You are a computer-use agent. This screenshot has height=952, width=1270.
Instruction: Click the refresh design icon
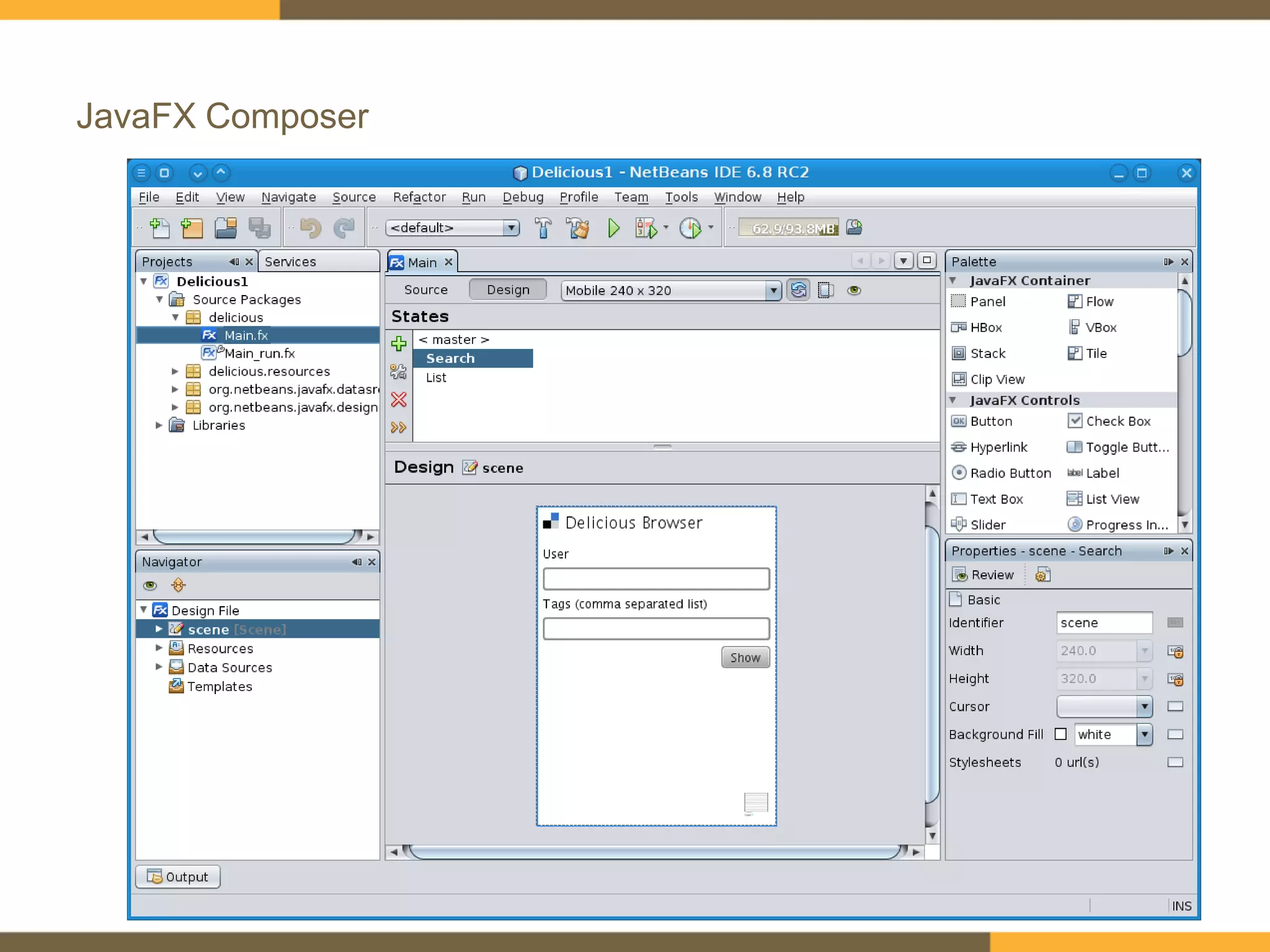pyautogui.click(x=799, y=290)
